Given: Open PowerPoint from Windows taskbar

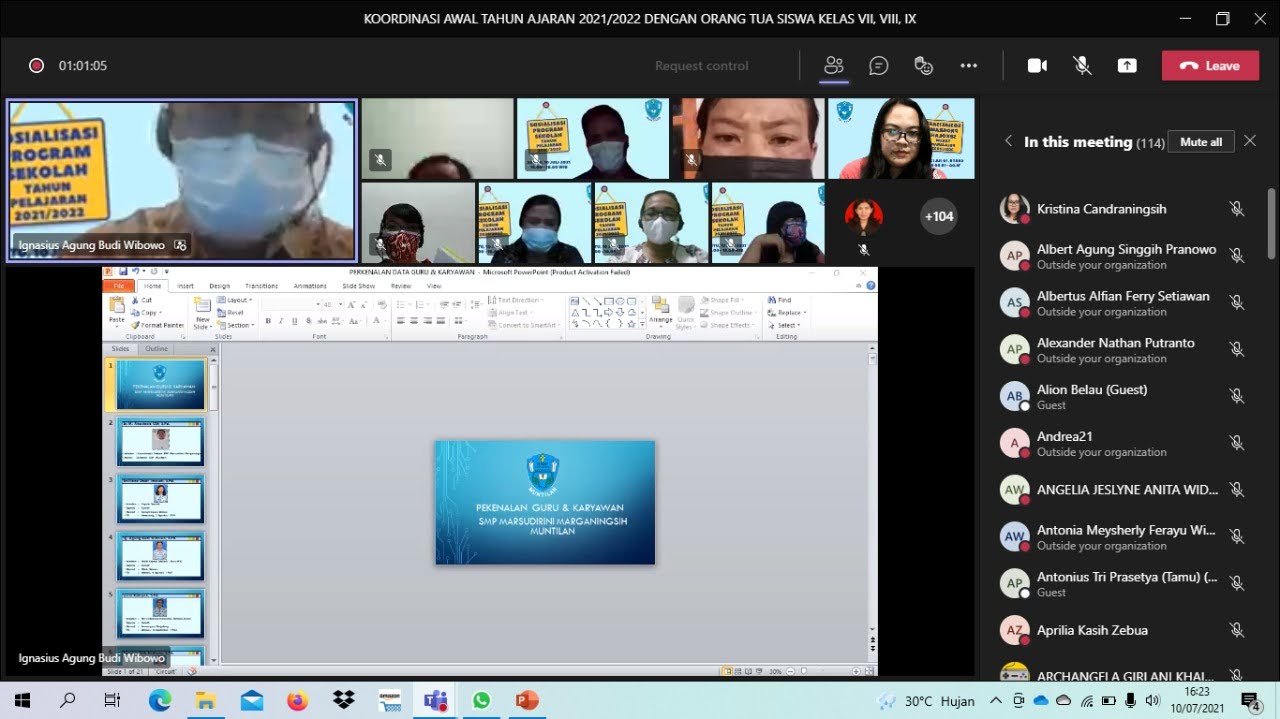Looking at the screenshot, I should pyautogui.click(x=527, y=700).
